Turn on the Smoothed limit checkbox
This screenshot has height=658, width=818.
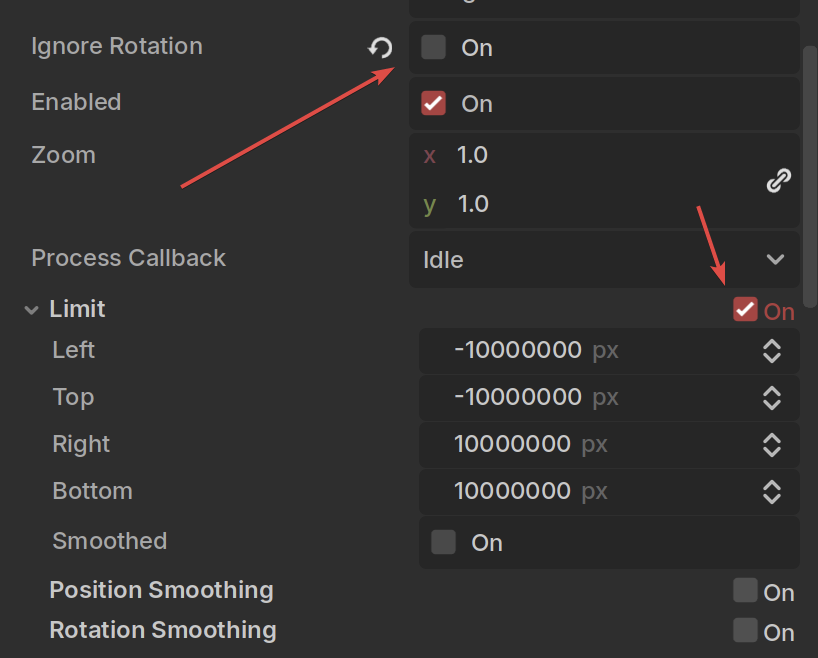(x=443, y=542)
